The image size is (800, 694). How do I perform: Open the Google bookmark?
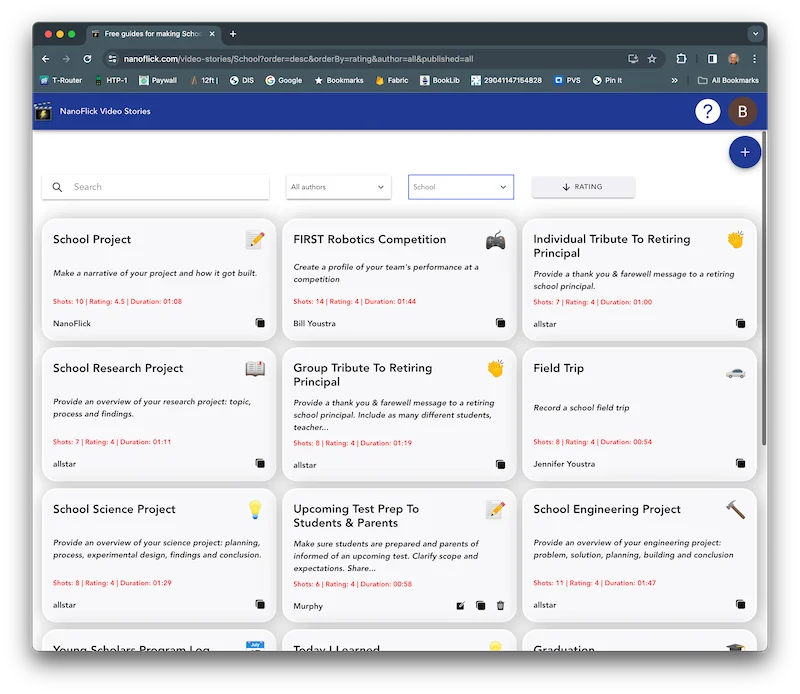tap(284, 81)
